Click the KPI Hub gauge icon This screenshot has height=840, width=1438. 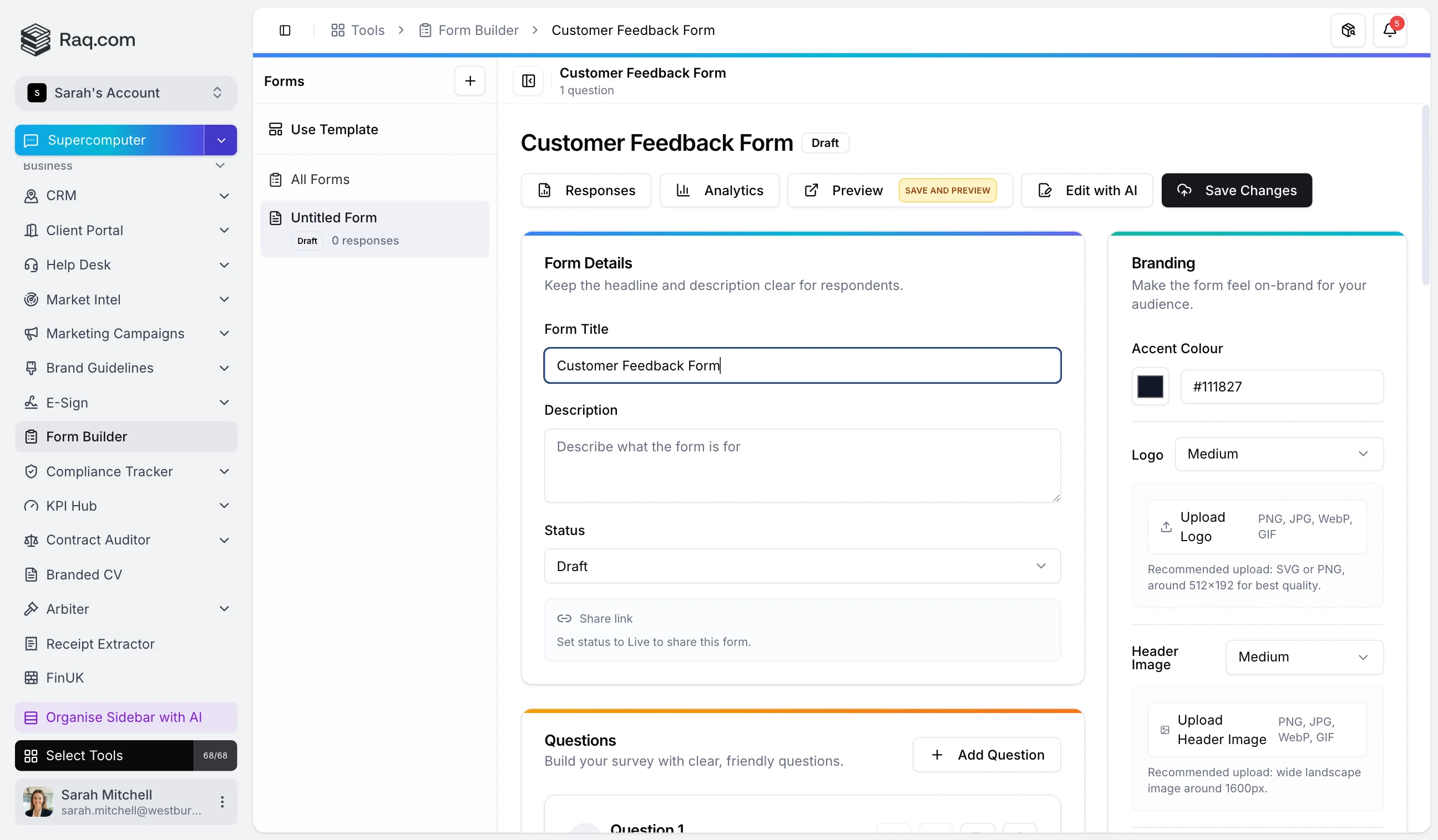(x=31, y=506)
